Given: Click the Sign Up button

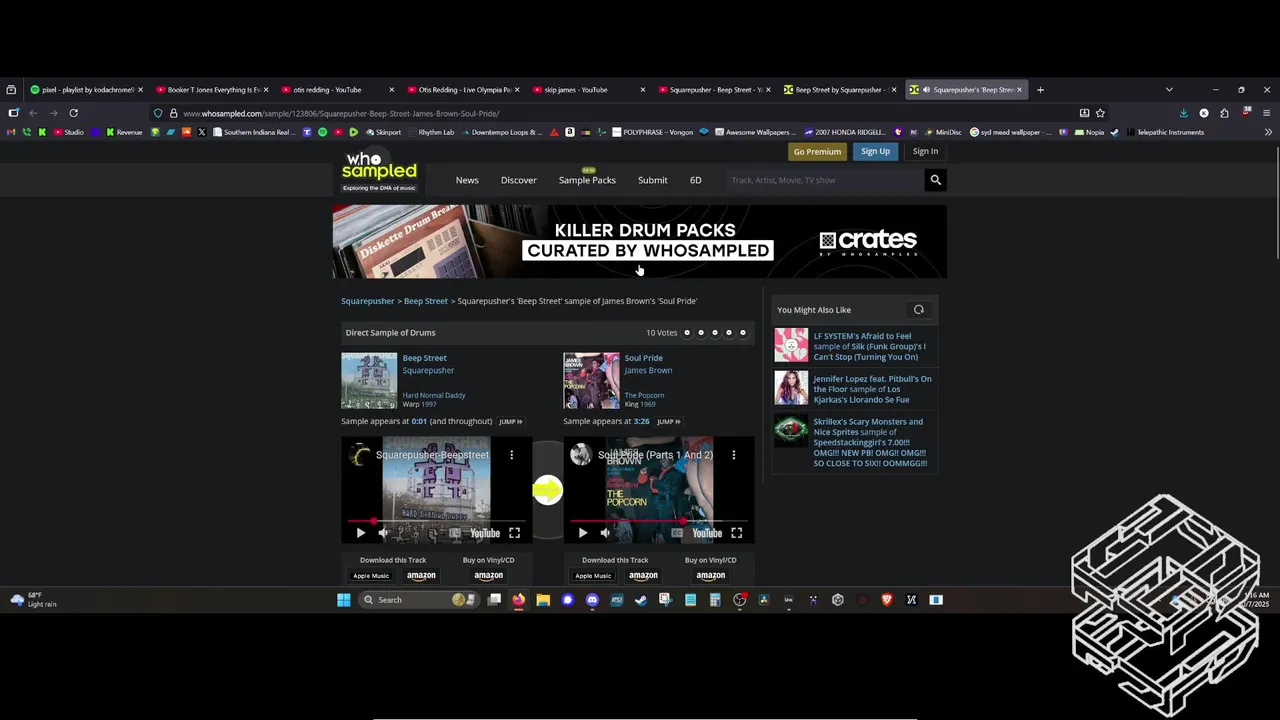Looking at the screenshot, I should click(x=875, y=151).
